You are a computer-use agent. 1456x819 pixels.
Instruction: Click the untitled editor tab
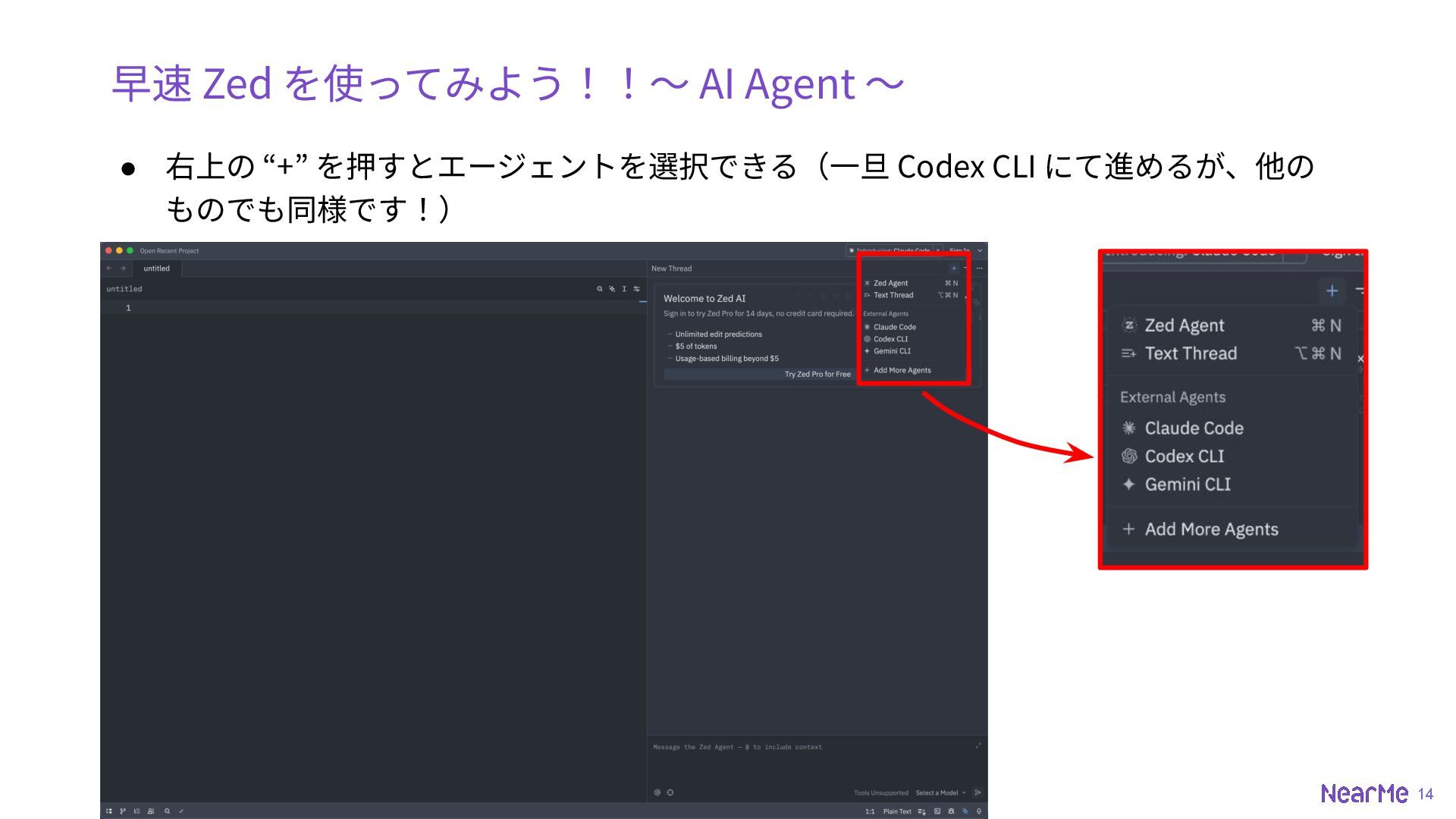(x=156, y=268)
